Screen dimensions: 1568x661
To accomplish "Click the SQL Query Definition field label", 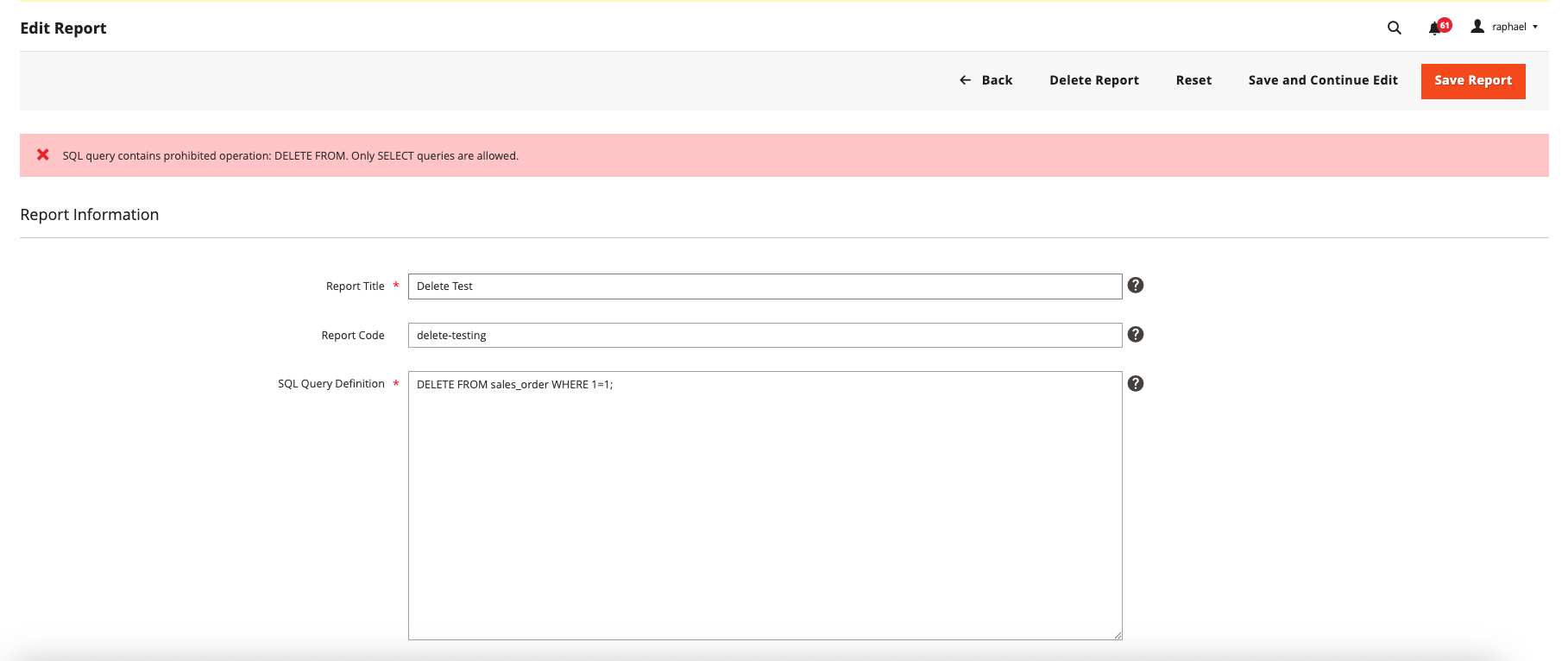I will [331, 384].
